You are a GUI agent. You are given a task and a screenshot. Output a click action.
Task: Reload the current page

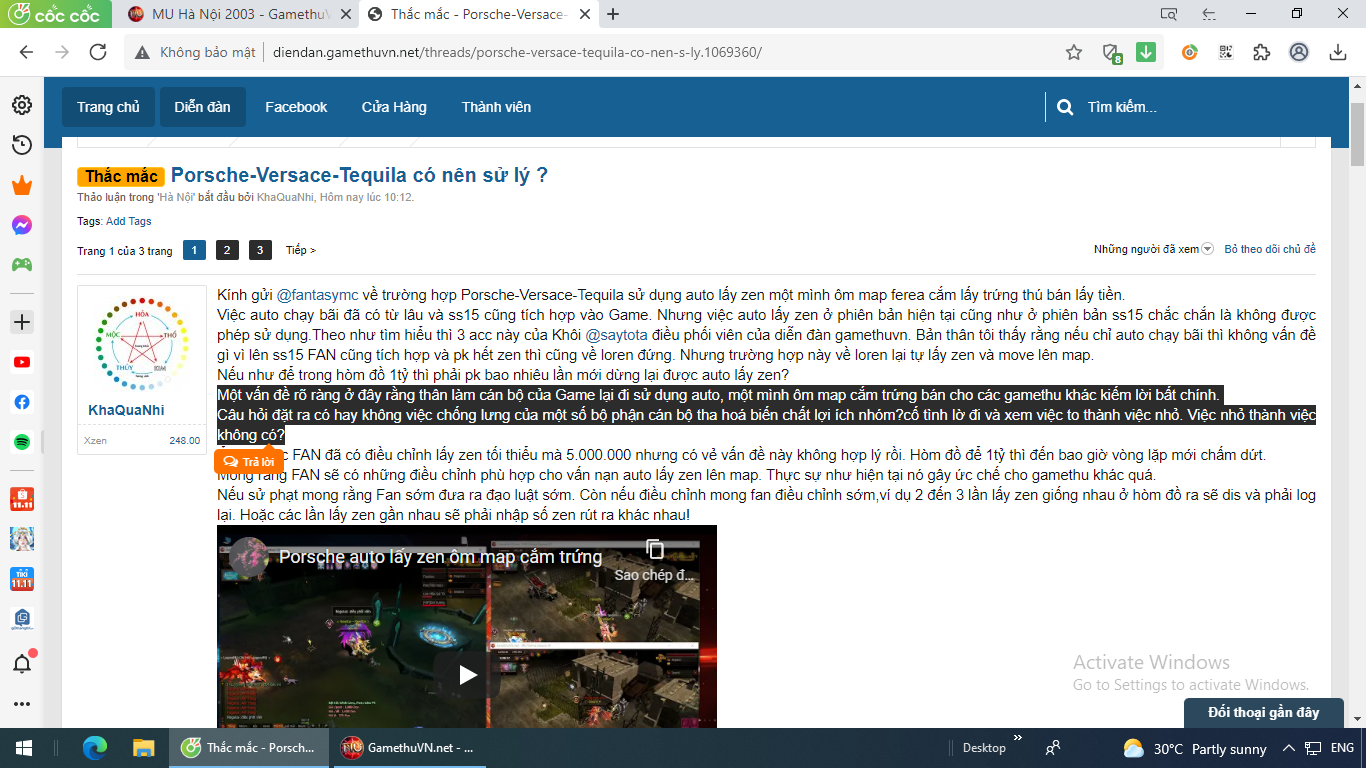(x=98, y=52)
